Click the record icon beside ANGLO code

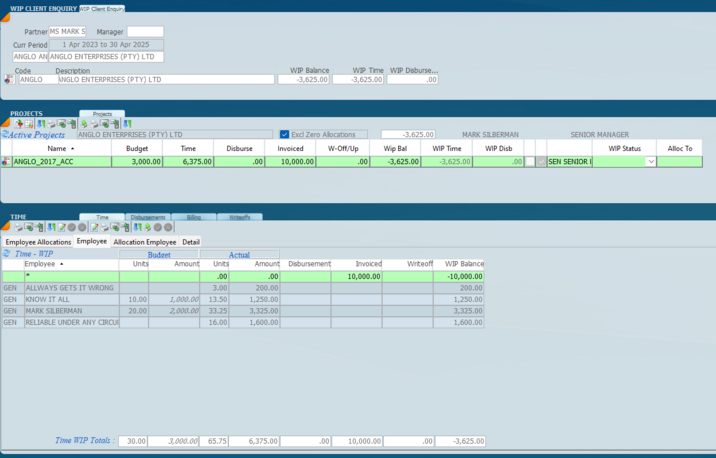[x=9, y=80]
